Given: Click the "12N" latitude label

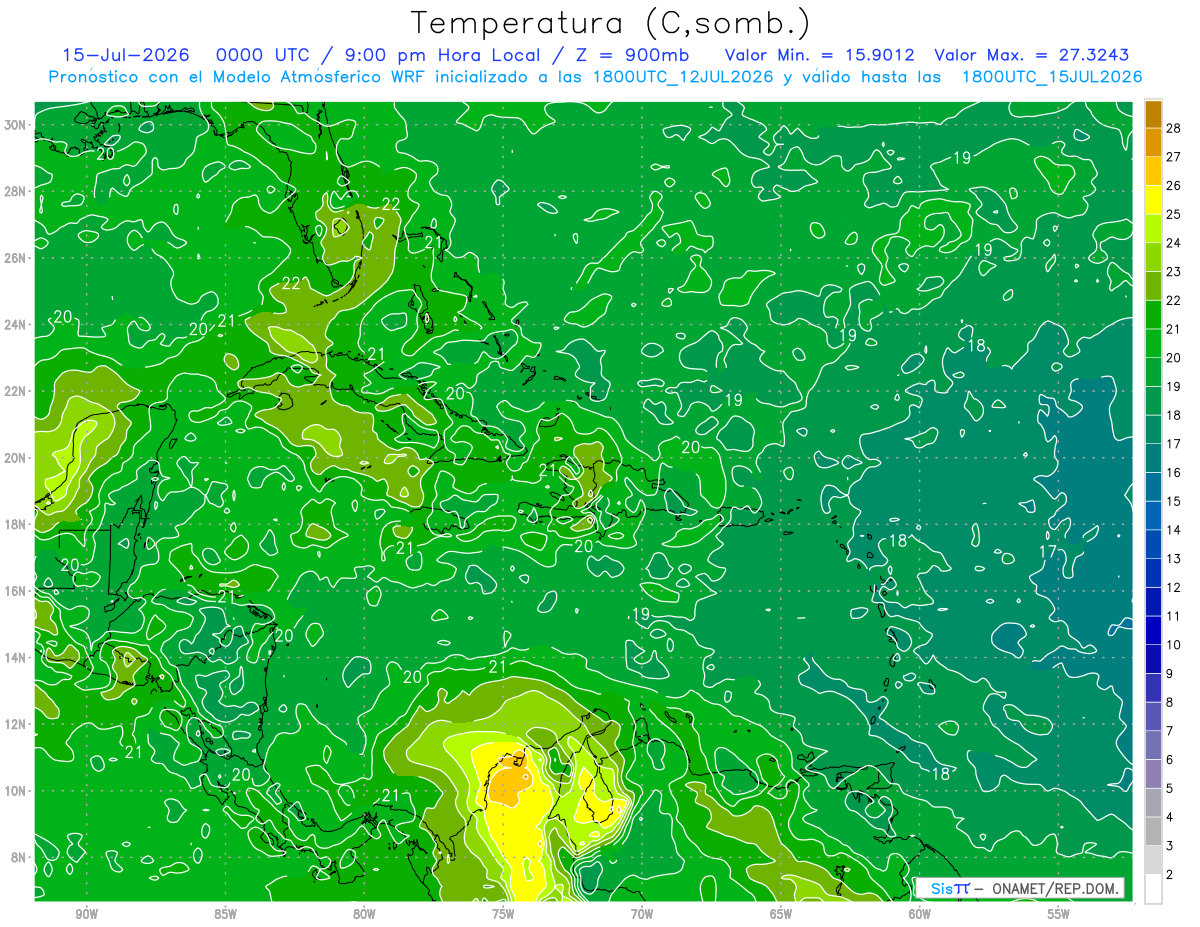Looking at the screenshot, I should (17, 724).
